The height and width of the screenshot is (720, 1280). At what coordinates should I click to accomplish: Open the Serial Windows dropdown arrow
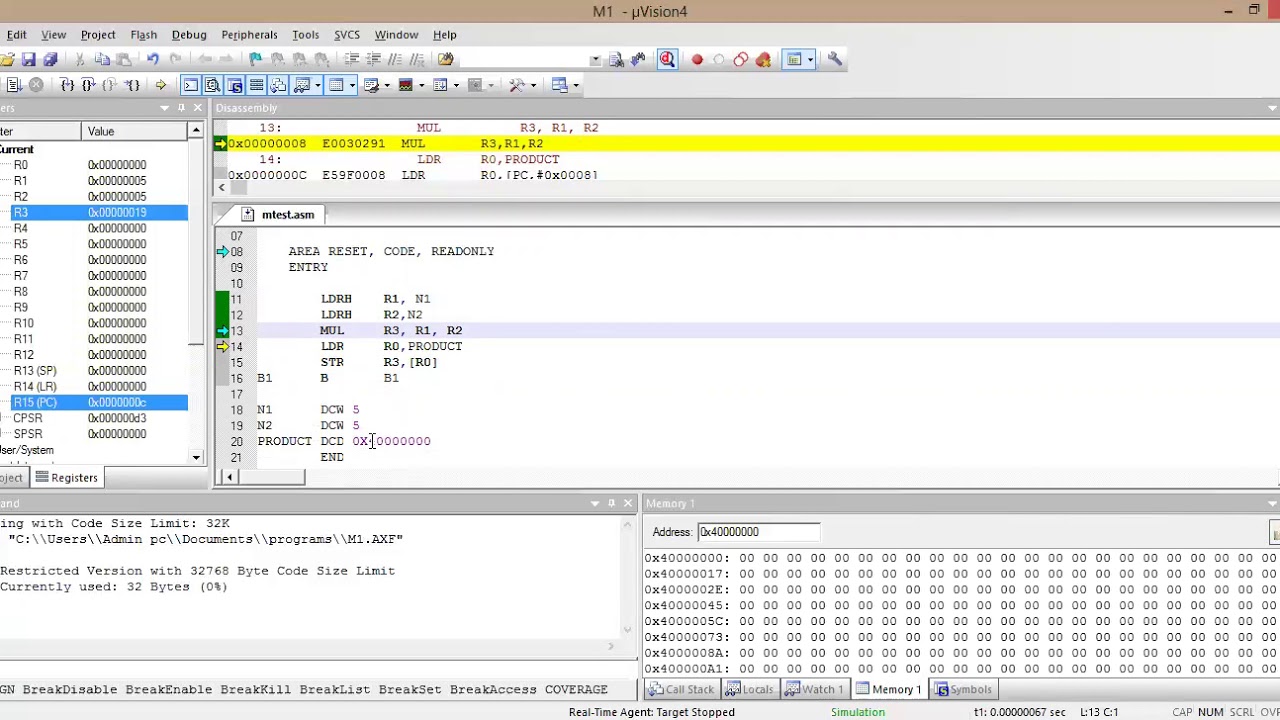click(386, 85)
